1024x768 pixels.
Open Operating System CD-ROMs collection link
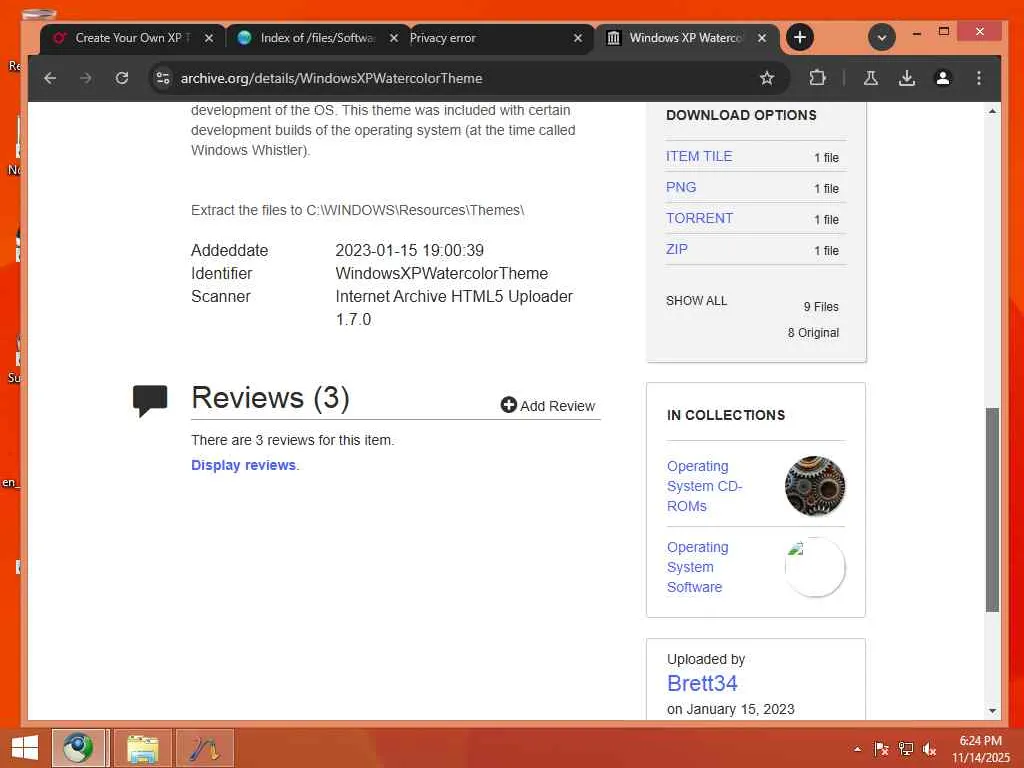tap(705, 486)
